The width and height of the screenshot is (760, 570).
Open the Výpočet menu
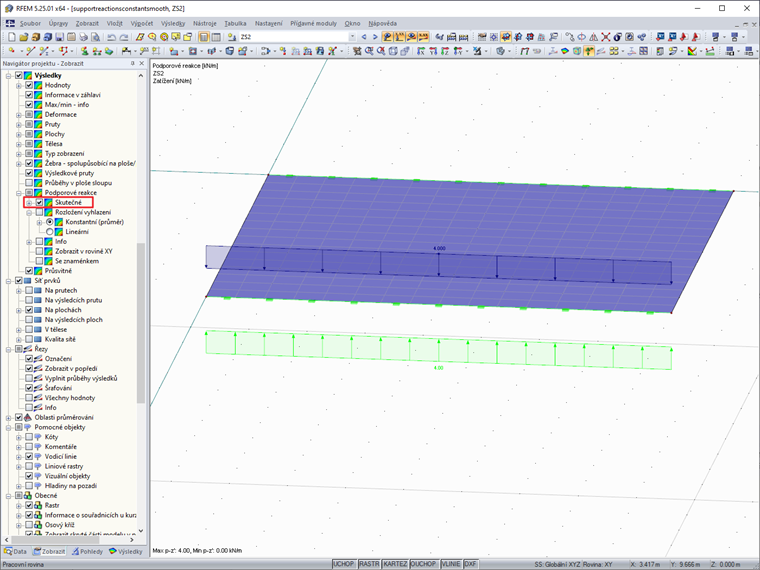[142, 23]
